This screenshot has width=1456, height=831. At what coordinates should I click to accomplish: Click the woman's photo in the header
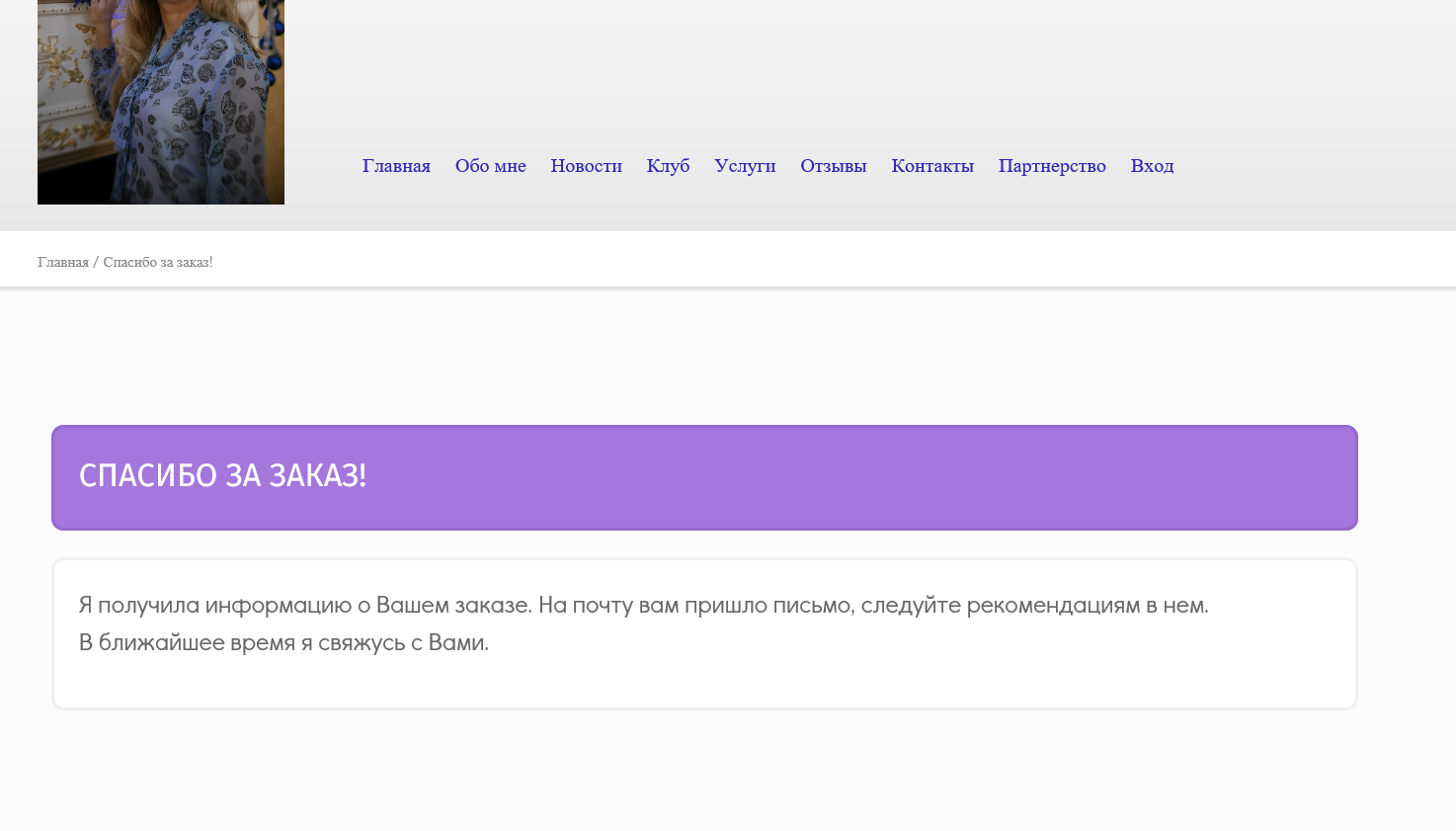[161, 102]
